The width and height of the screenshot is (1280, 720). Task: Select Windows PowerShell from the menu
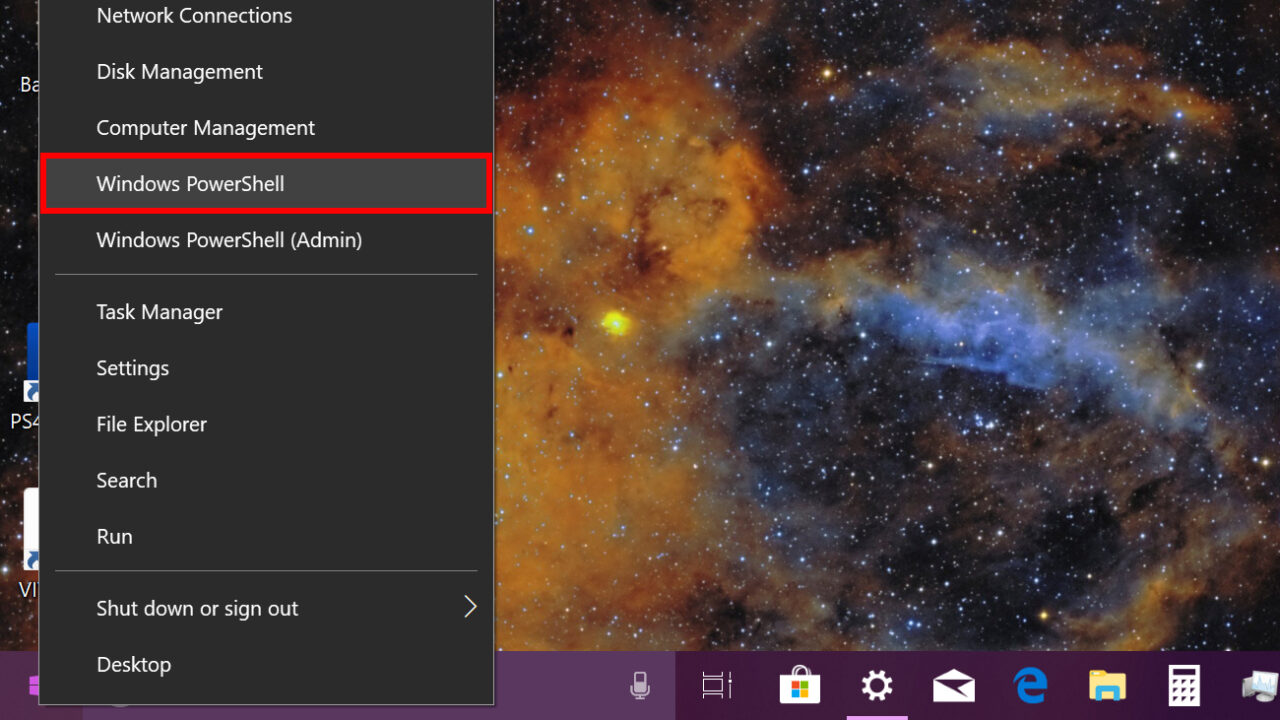pos(190,184)
